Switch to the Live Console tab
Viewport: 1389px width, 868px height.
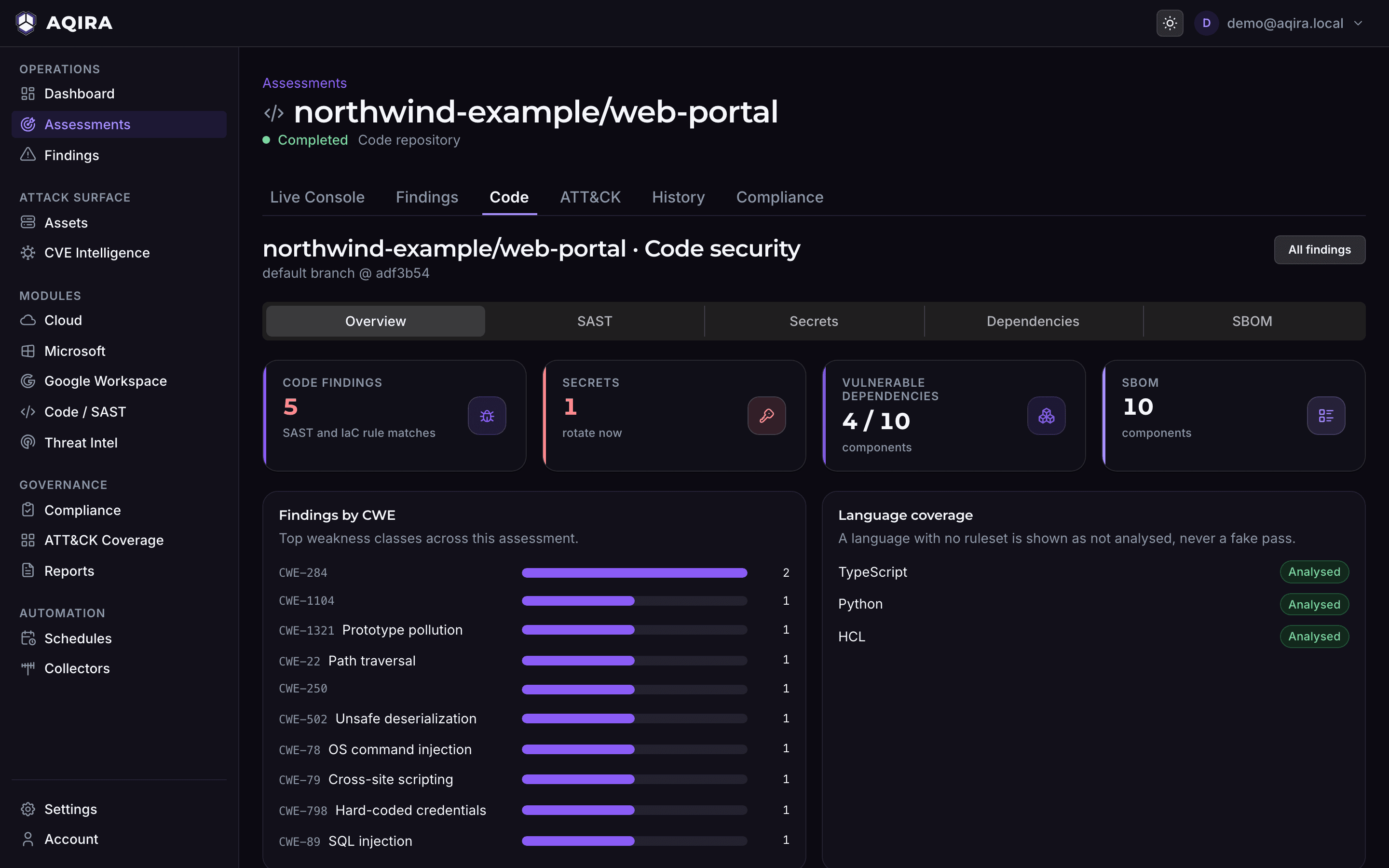pos(317,197)
